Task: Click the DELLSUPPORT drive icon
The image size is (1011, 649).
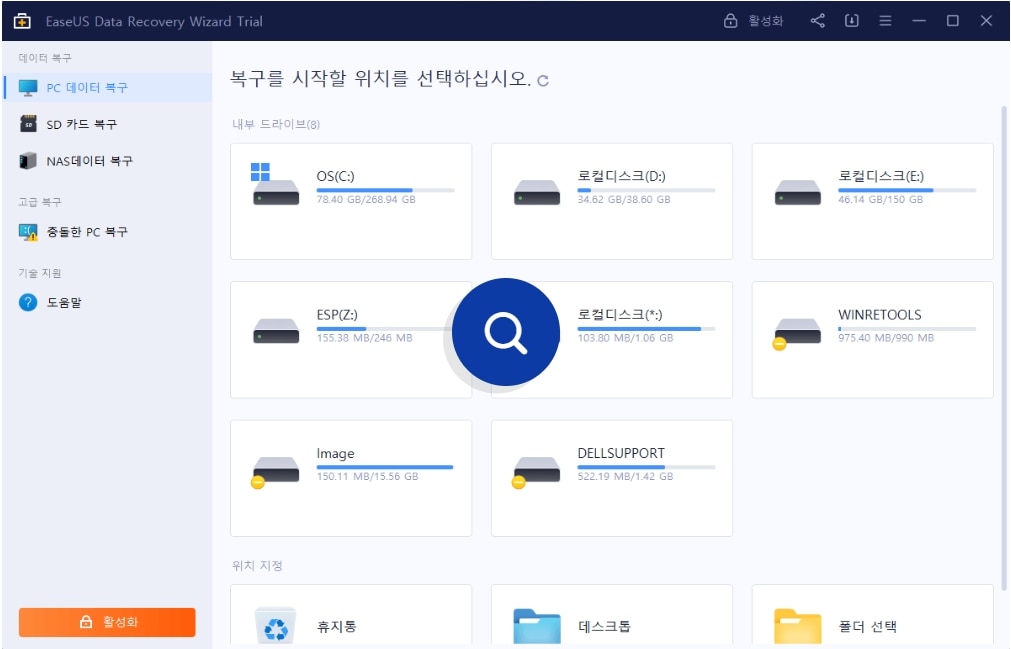Action: (x=536, y=472)
